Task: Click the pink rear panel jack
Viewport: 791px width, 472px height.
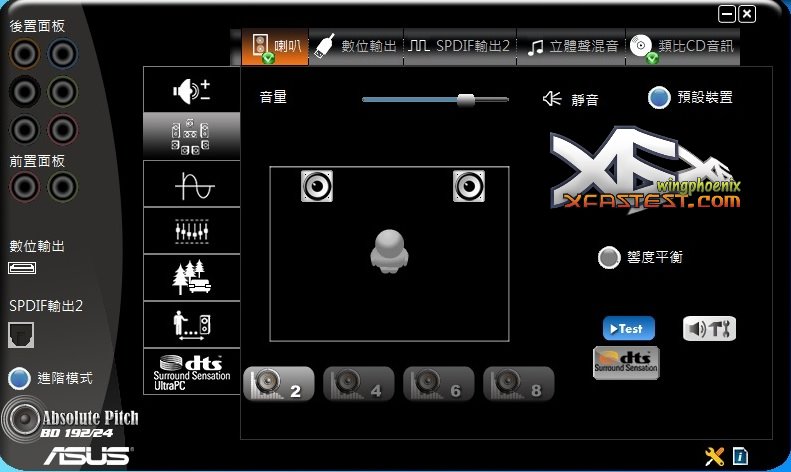Action: pyautogui.click(x=63, y=130)
